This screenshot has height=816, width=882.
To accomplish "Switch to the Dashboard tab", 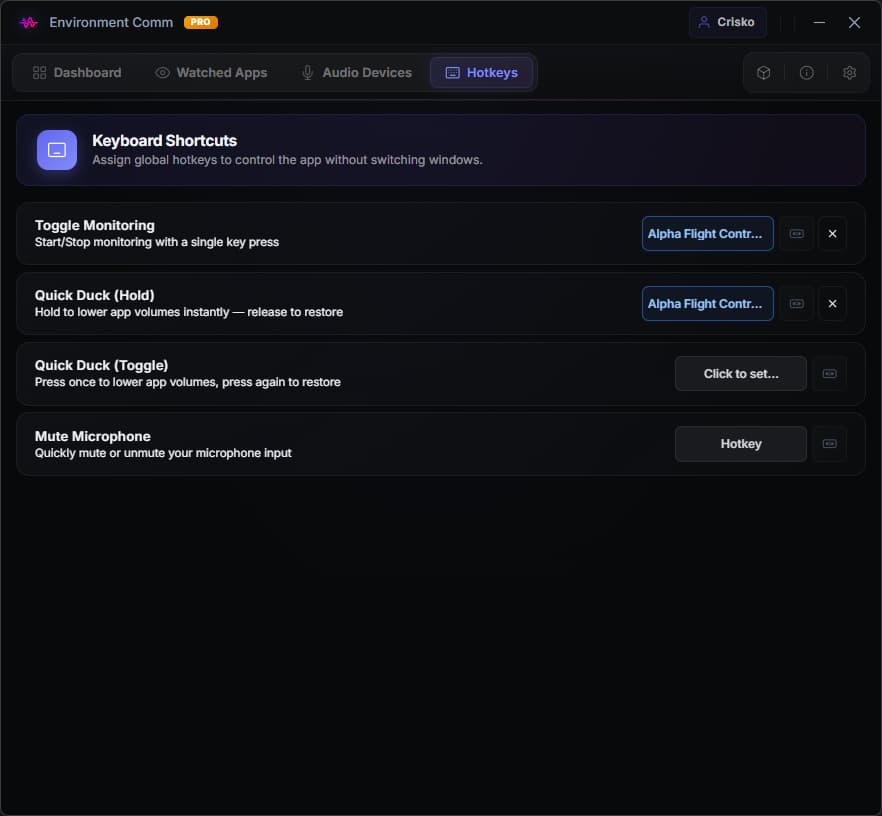I will (x=77, y=73).
